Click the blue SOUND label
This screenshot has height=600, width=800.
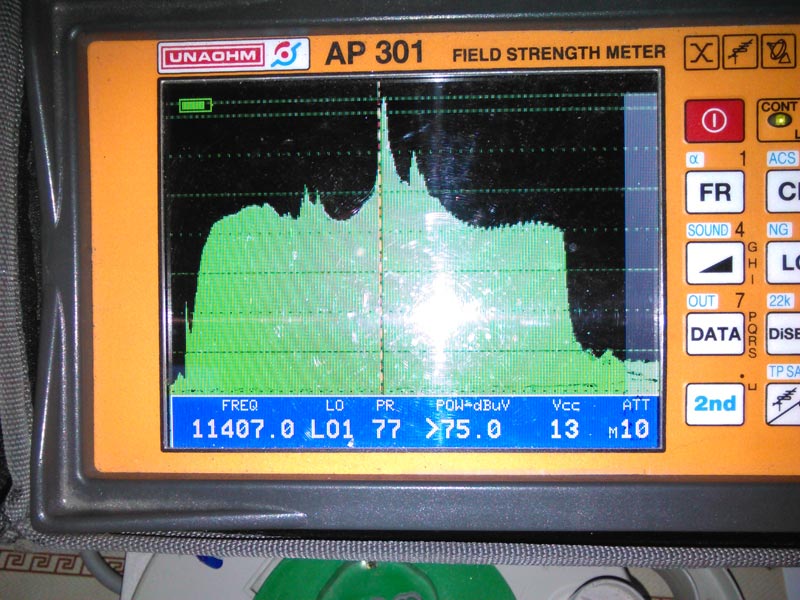[708, 231]
